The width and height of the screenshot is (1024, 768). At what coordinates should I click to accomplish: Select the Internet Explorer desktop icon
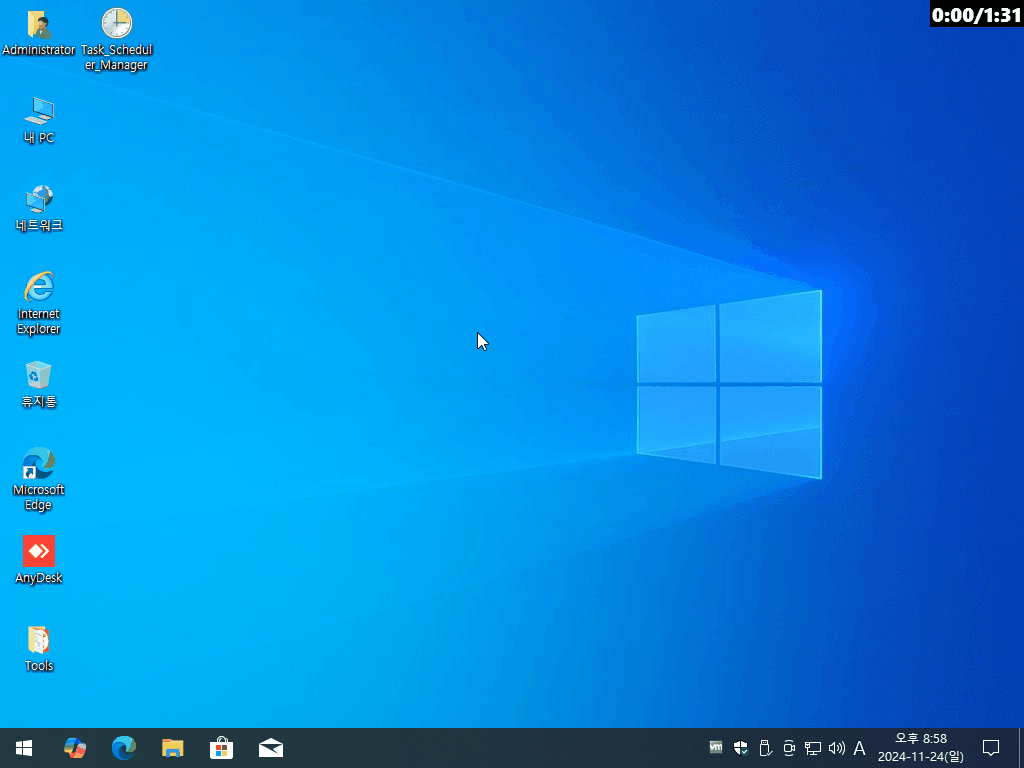tap(39, 303)
